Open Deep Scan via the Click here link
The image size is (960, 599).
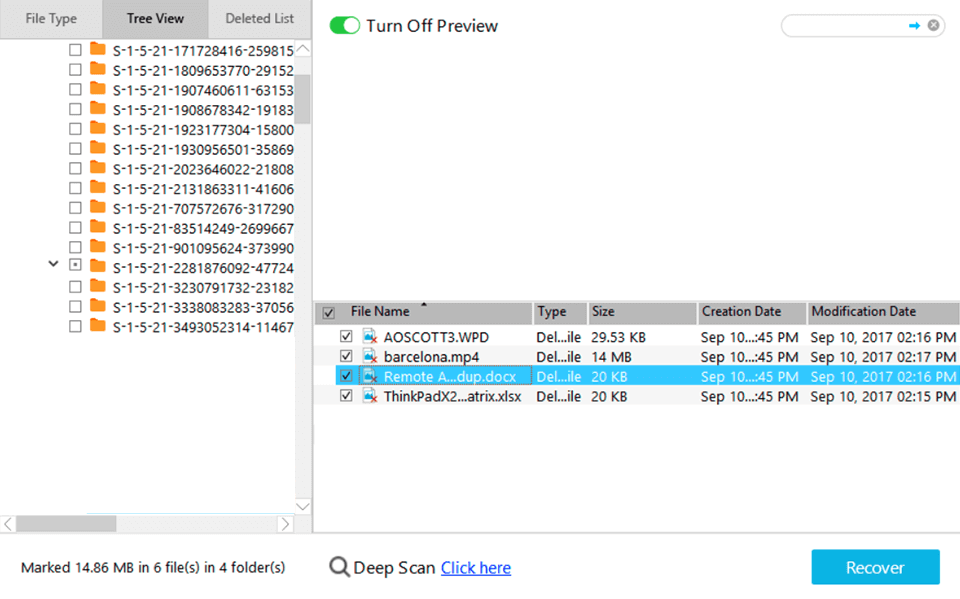475,567
